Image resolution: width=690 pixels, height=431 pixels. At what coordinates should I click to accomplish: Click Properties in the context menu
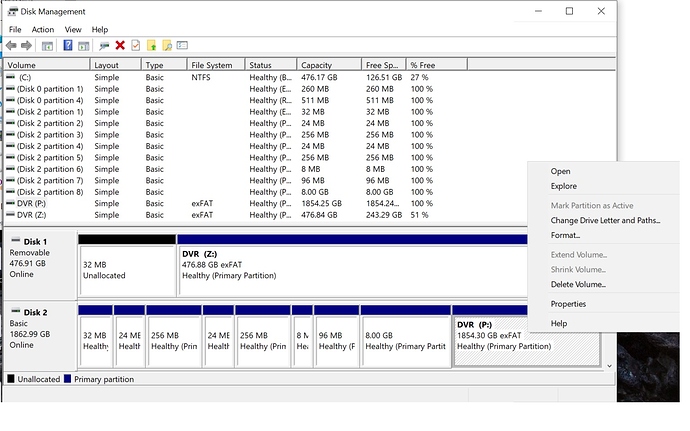coord(568,304)
